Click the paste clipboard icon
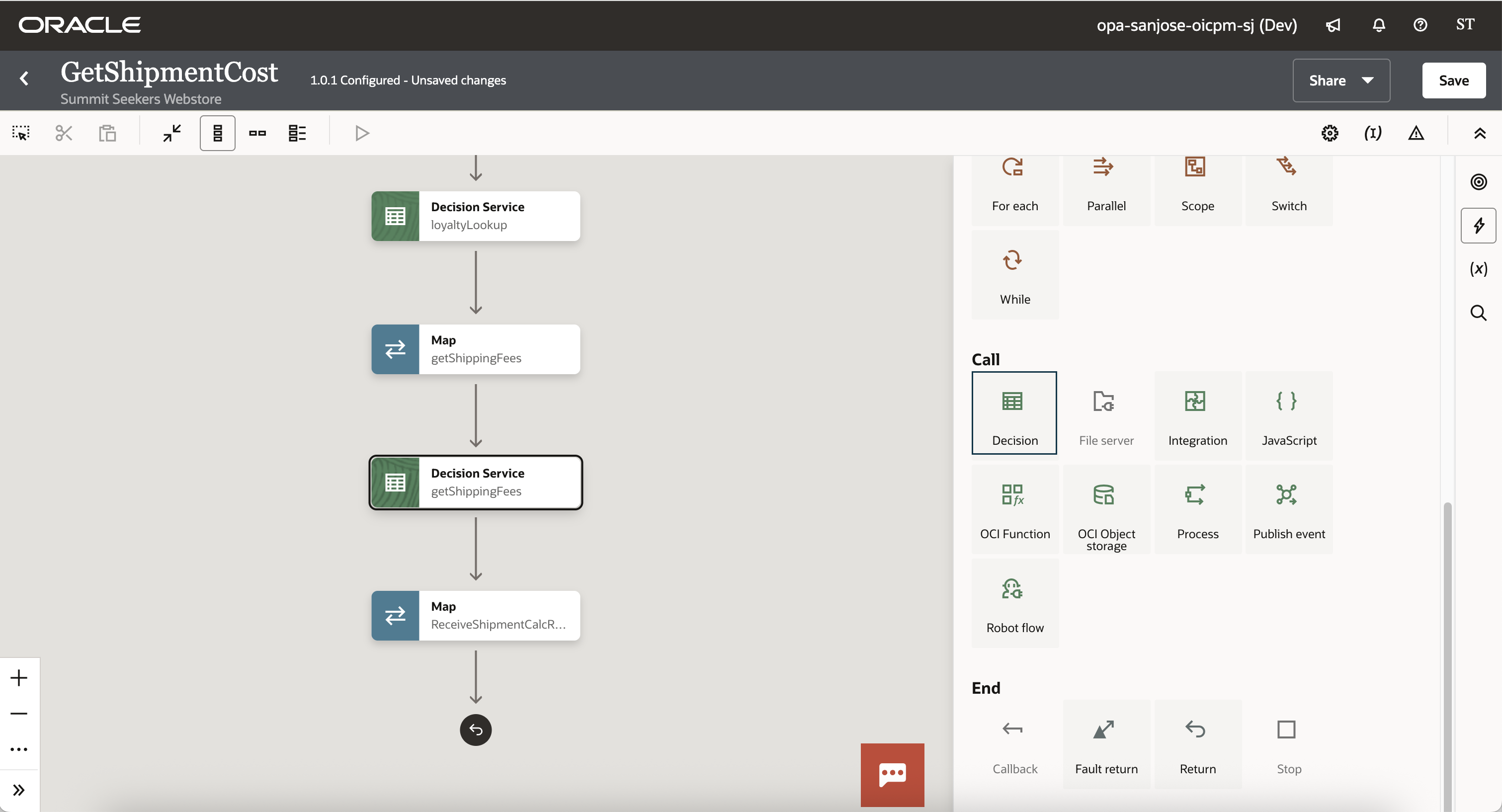The width and height of the screenshot is (1502, 812). click(107, 133)
